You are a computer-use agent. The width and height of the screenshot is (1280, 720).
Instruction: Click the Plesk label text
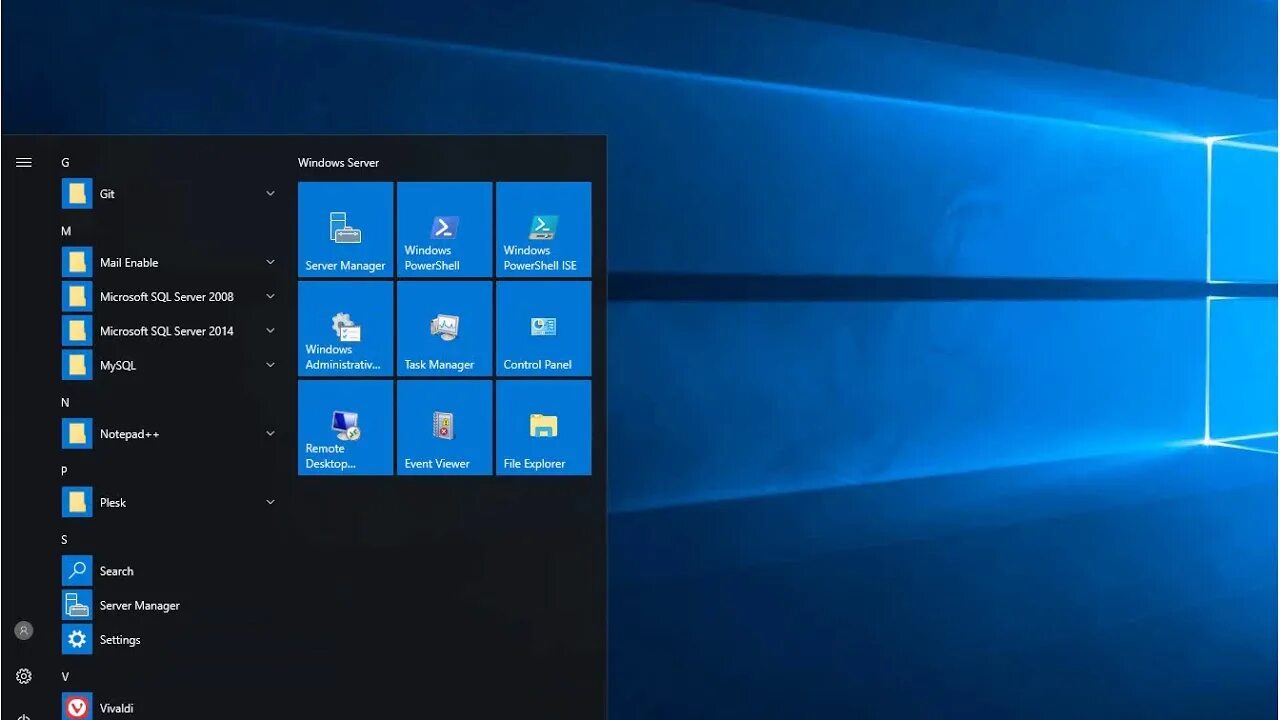coord(113,502)
